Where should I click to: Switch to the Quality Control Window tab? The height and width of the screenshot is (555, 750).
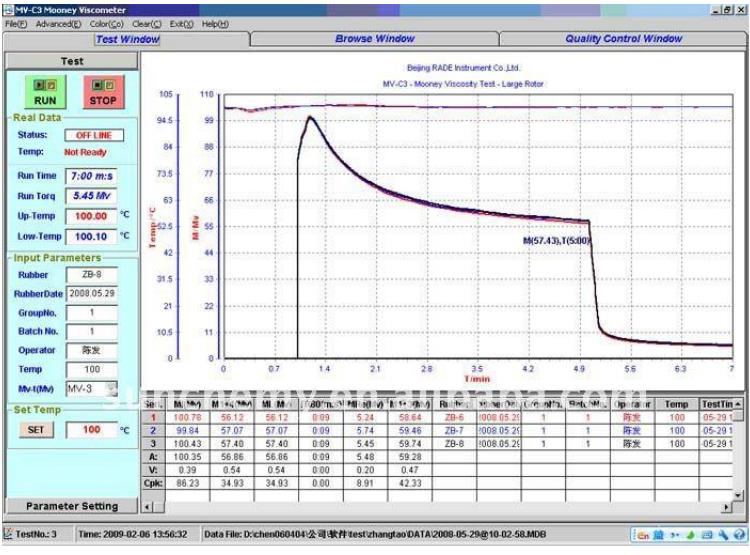click(x=623, y=39)
